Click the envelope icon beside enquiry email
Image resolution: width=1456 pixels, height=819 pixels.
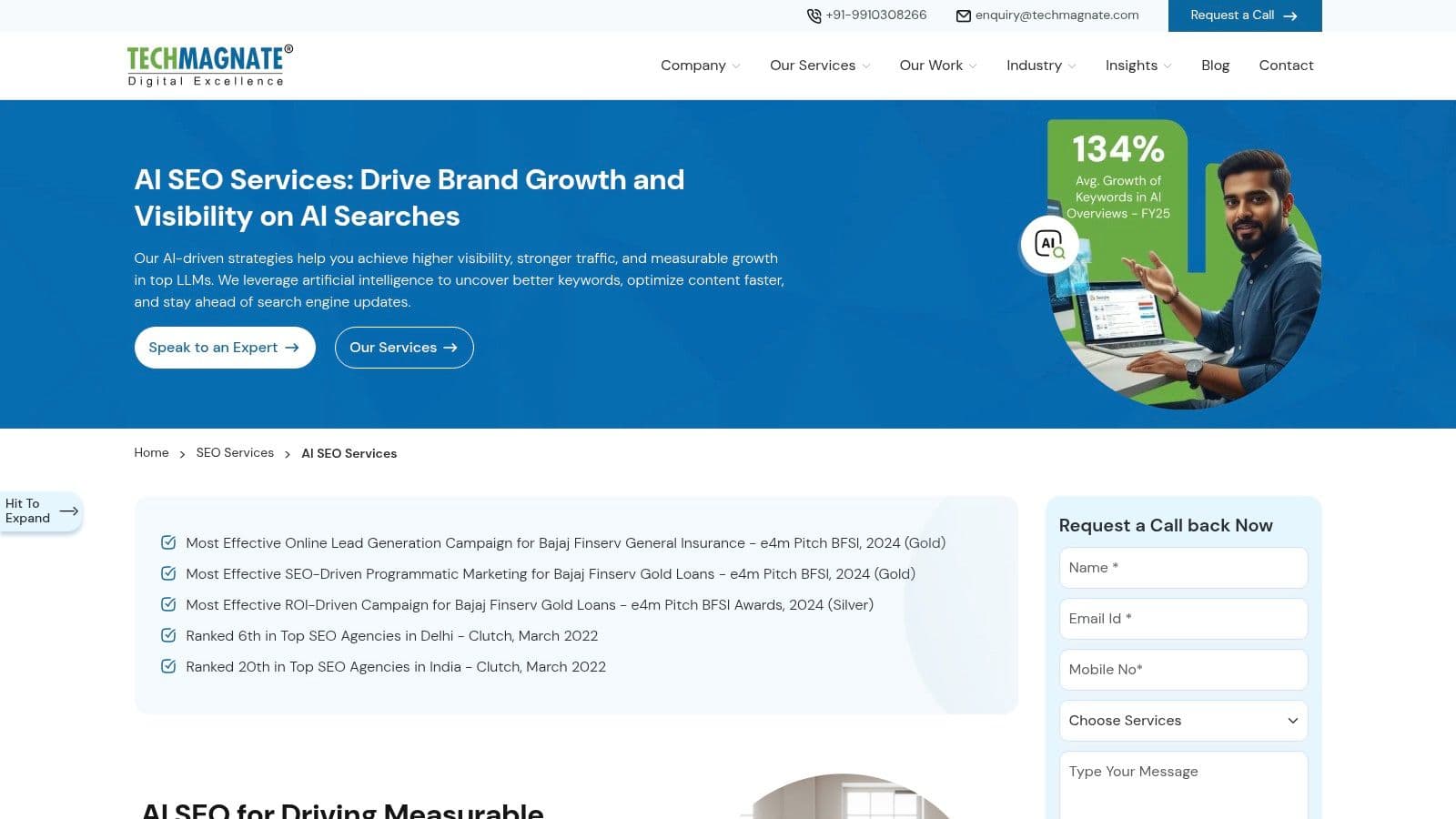964,15
